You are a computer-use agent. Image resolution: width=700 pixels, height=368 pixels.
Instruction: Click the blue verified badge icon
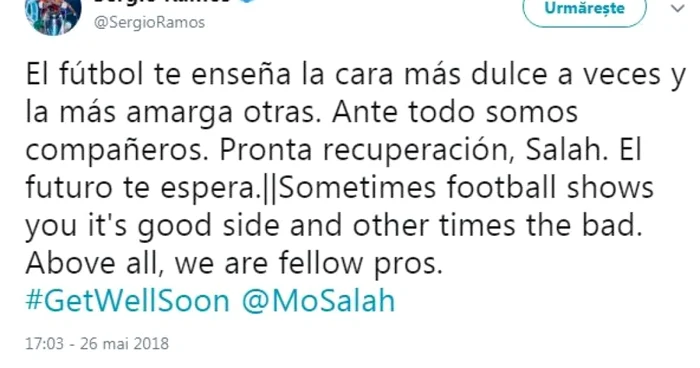247,1
